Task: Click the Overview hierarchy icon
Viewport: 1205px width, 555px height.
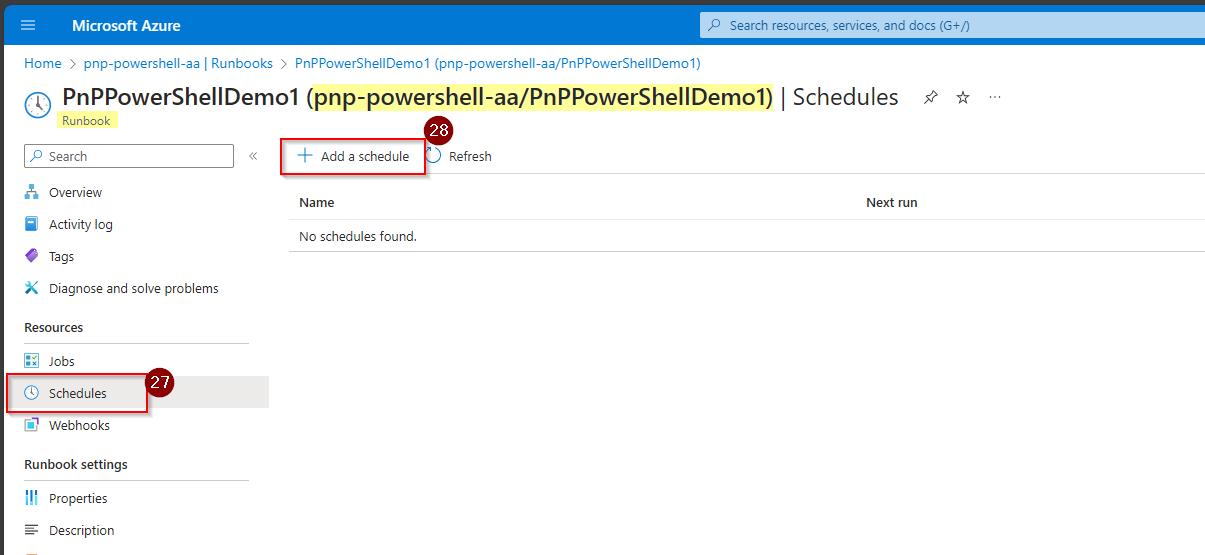Action: pyautogui.click(x=31, y=192)
